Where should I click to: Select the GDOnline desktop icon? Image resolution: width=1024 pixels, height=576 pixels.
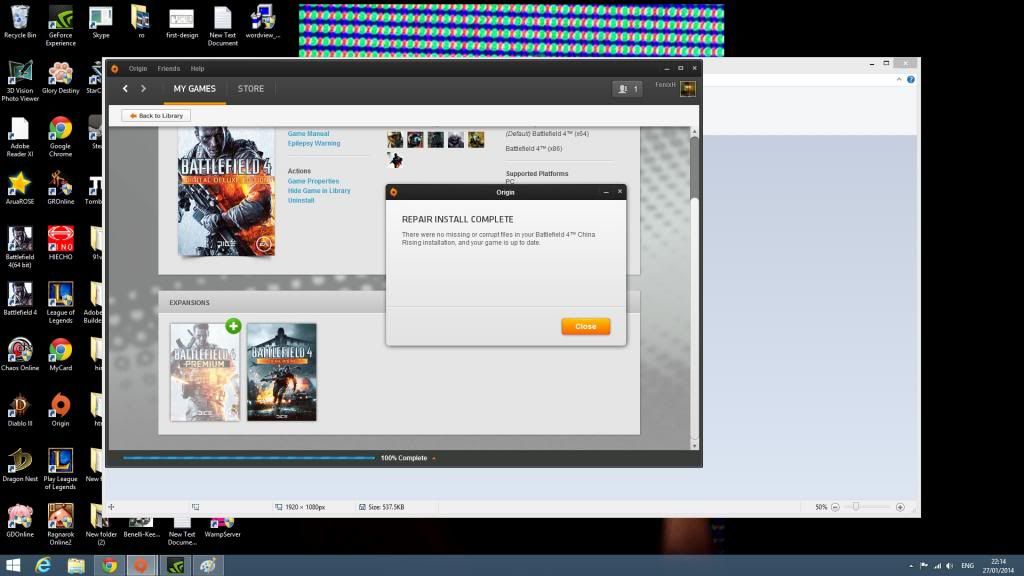click(20, 521)
